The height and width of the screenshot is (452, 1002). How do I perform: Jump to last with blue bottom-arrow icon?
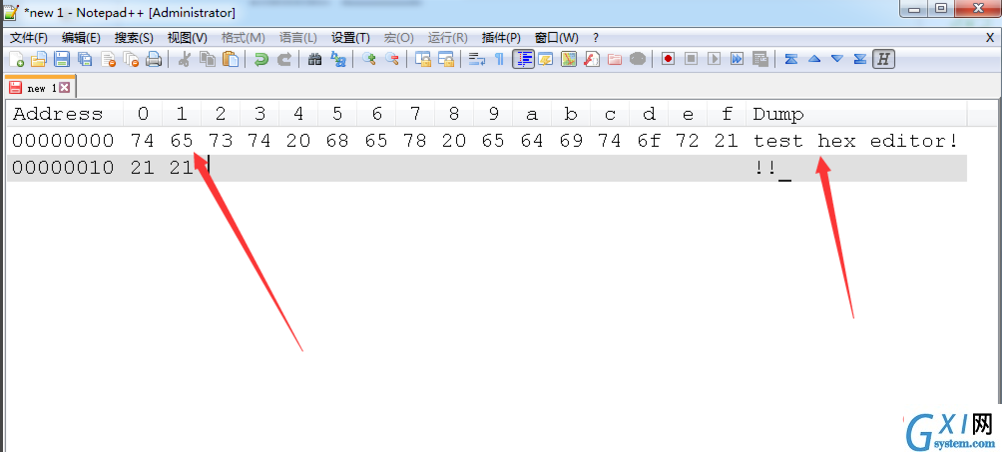coord(860,59)
